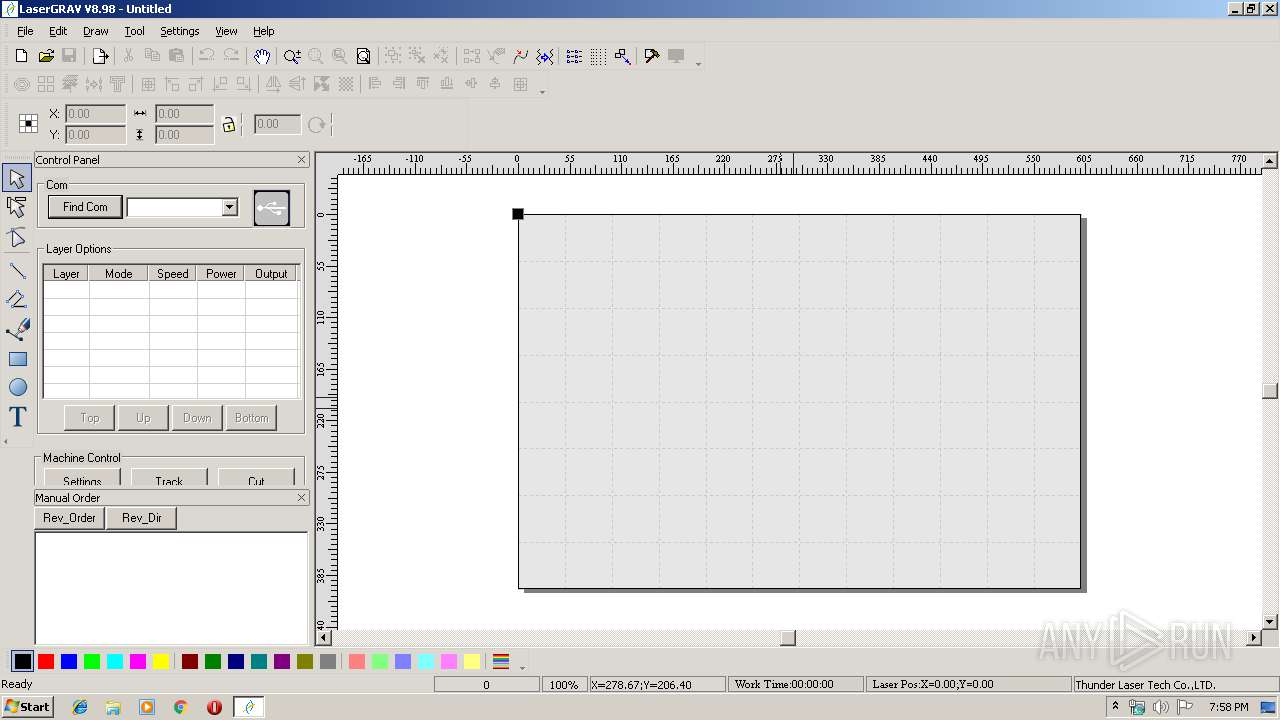Screen dimensions: 1280x720
Task: Select the arrow Pick tool
Action: [17, 179]
